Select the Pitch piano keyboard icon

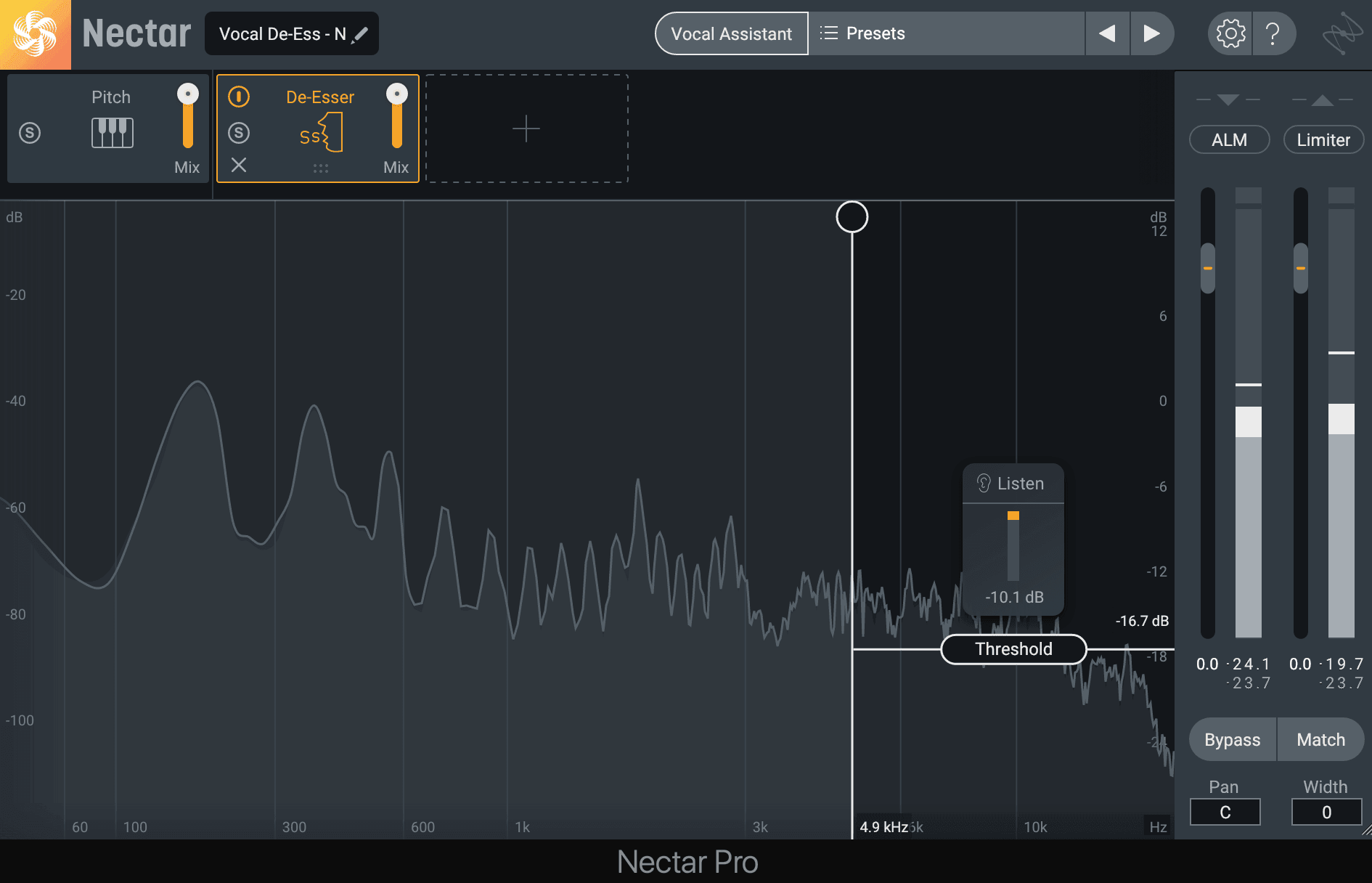pyautogui.click(x=113, y=133)
